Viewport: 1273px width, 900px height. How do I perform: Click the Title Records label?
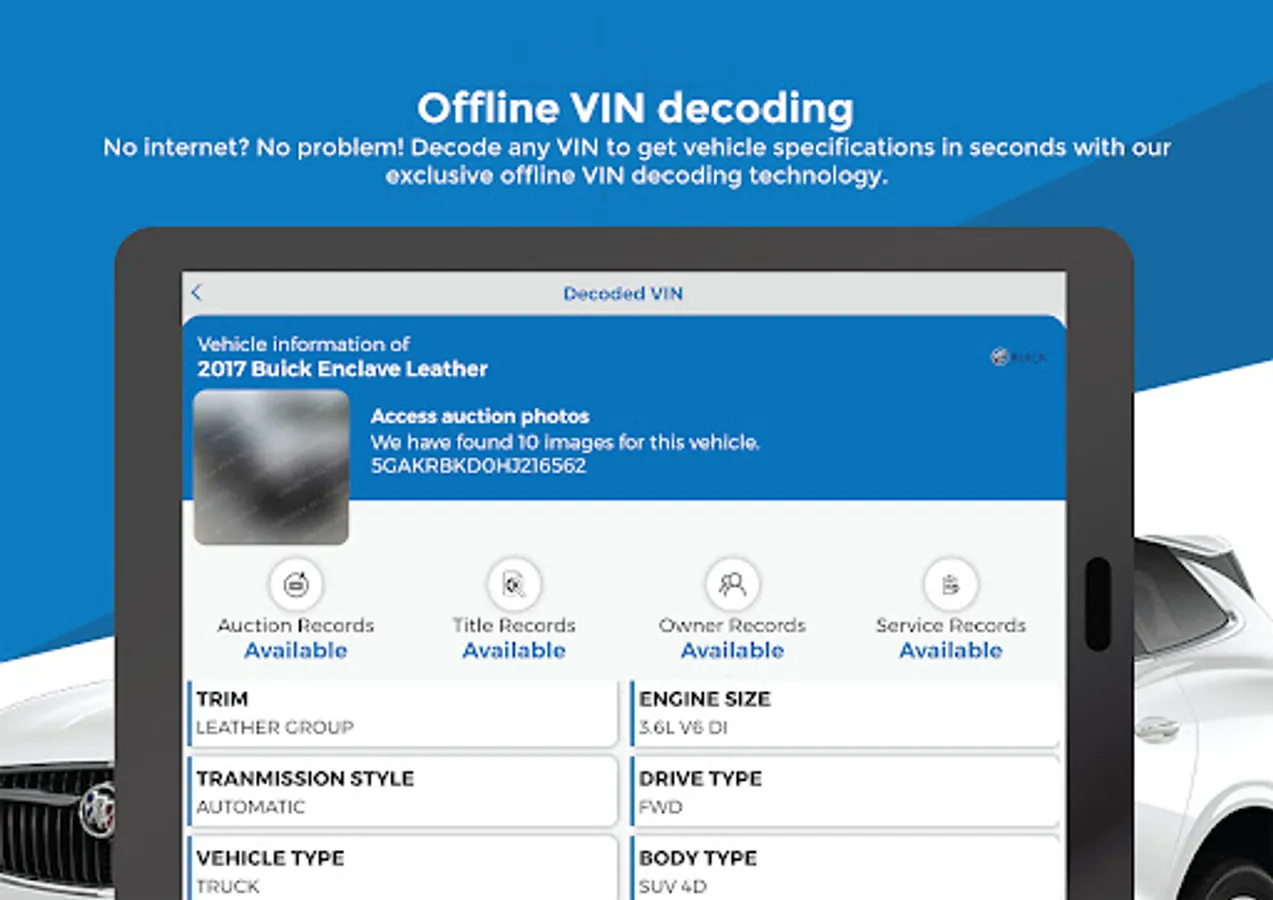(x=514, y=626)
